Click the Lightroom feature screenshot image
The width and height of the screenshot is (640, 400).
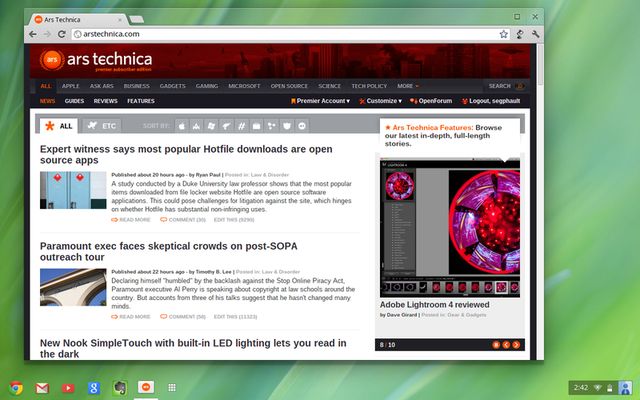[x=450, y=228]
